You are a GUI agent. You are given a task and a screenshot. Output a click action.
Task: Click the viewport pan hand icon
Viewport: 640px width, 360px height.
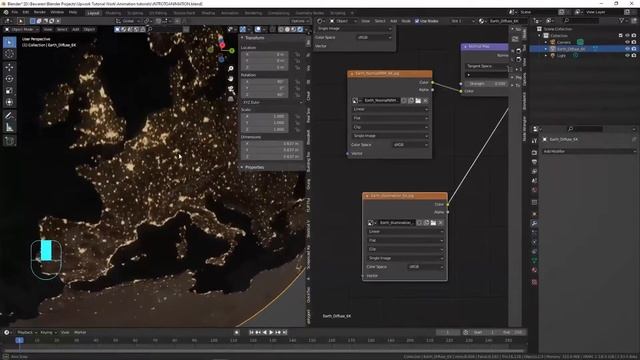click(231, 78)
